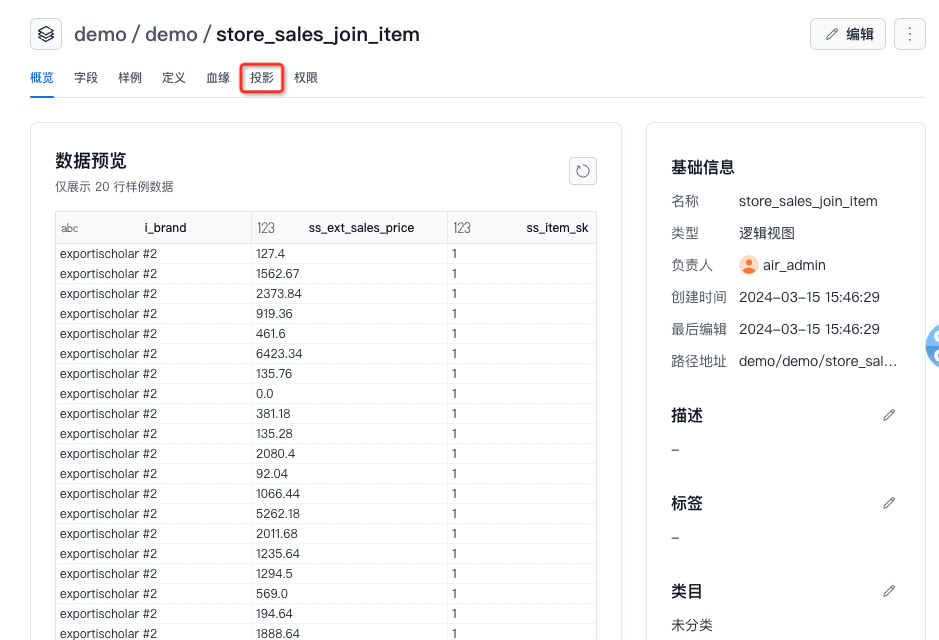This screenshot has width=939, height=640.
Task: Edit the 类目 category via pencil icon
Action: point(889,591)
